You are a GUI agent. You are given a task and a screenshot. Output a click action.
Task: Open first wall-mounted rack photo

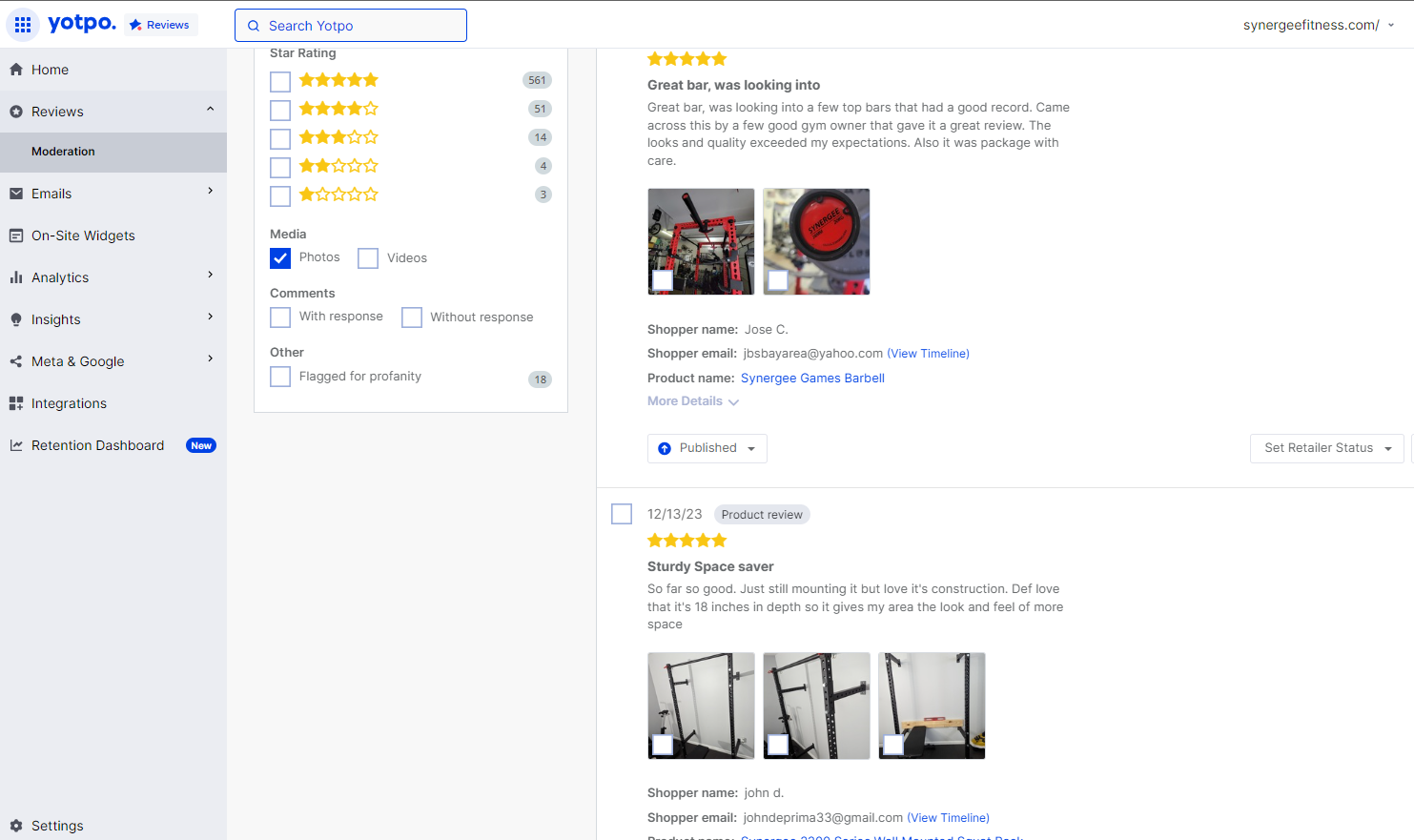pos(701,706)
